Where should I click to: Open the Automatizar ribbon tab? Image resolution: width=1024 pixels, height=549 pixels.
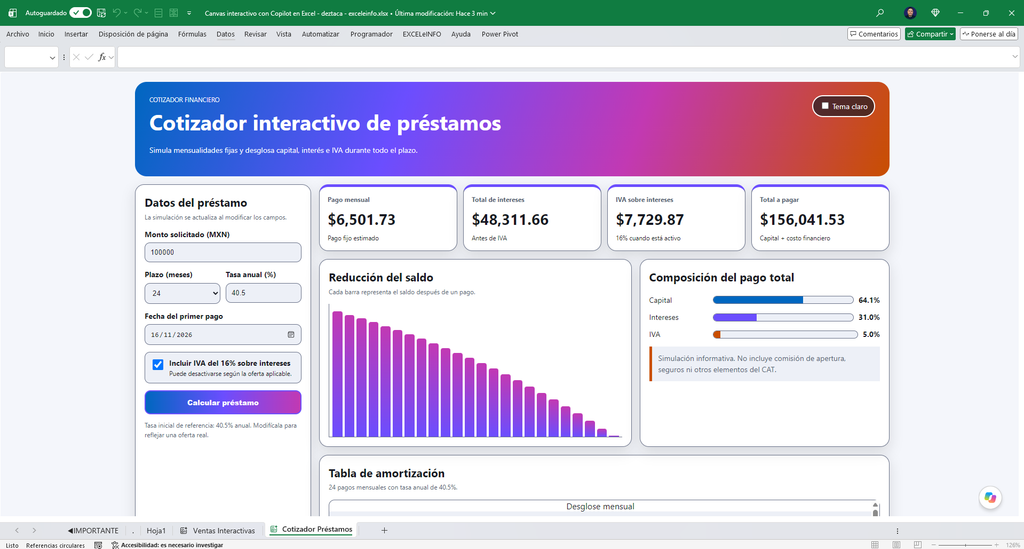(321, 34)
